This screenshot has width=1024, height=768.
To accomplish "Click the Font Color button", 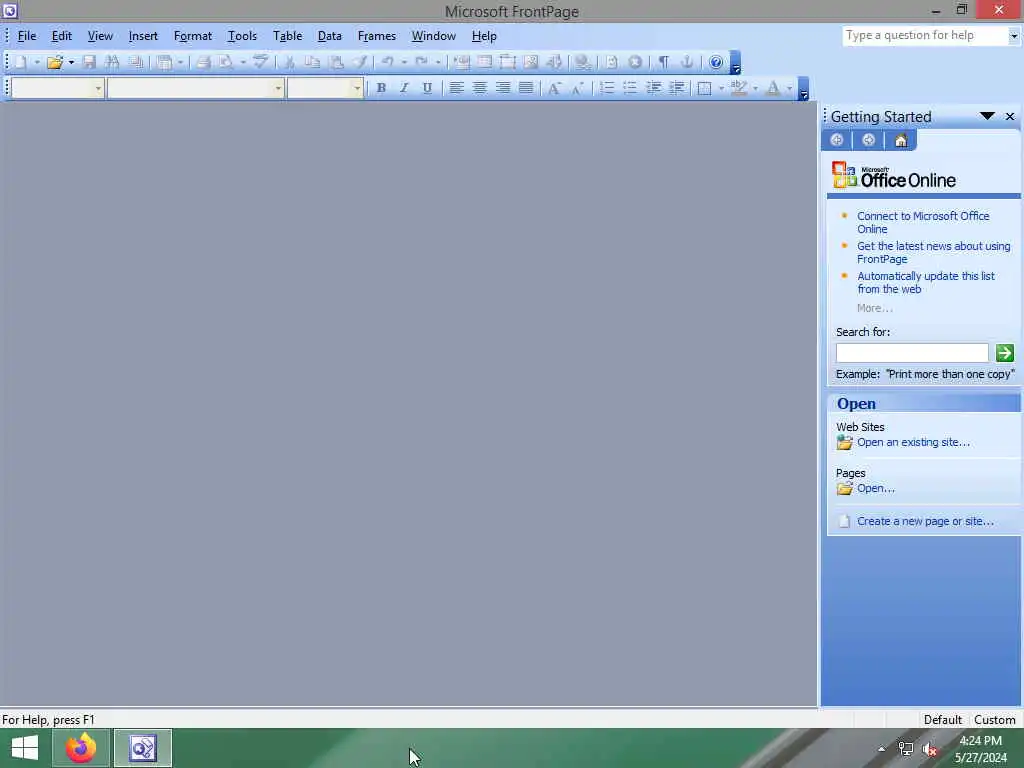I will (x=773, y=88).
